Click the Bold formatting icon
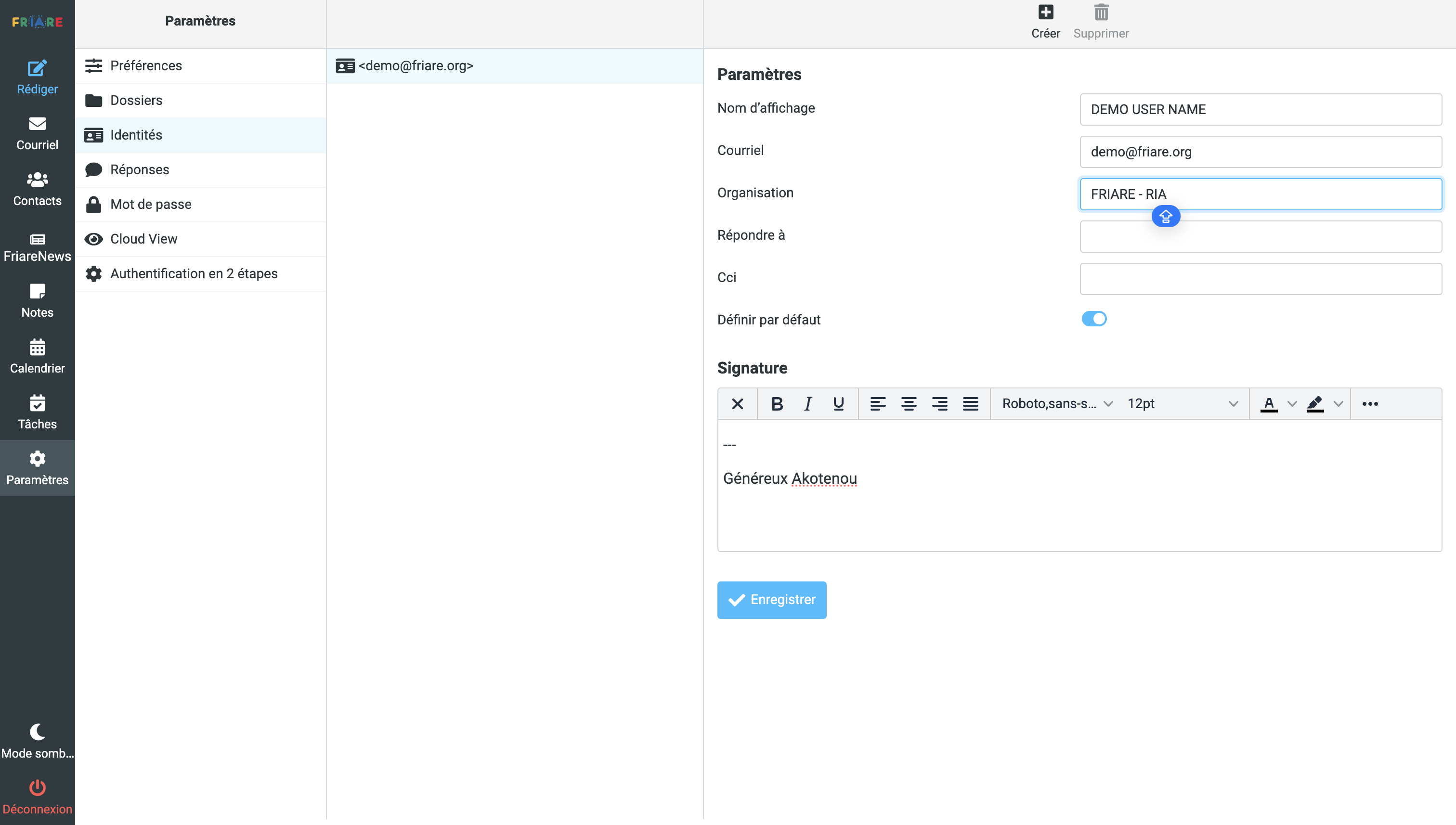The width and height of the screenshot is (1456, 825). coord(777,403)
